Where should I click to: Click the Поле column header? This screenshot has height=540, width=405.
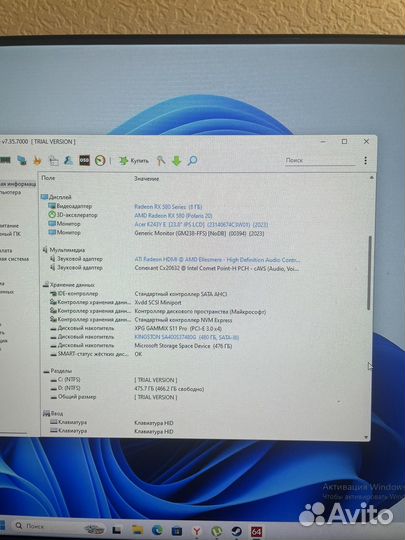(48, 178)
